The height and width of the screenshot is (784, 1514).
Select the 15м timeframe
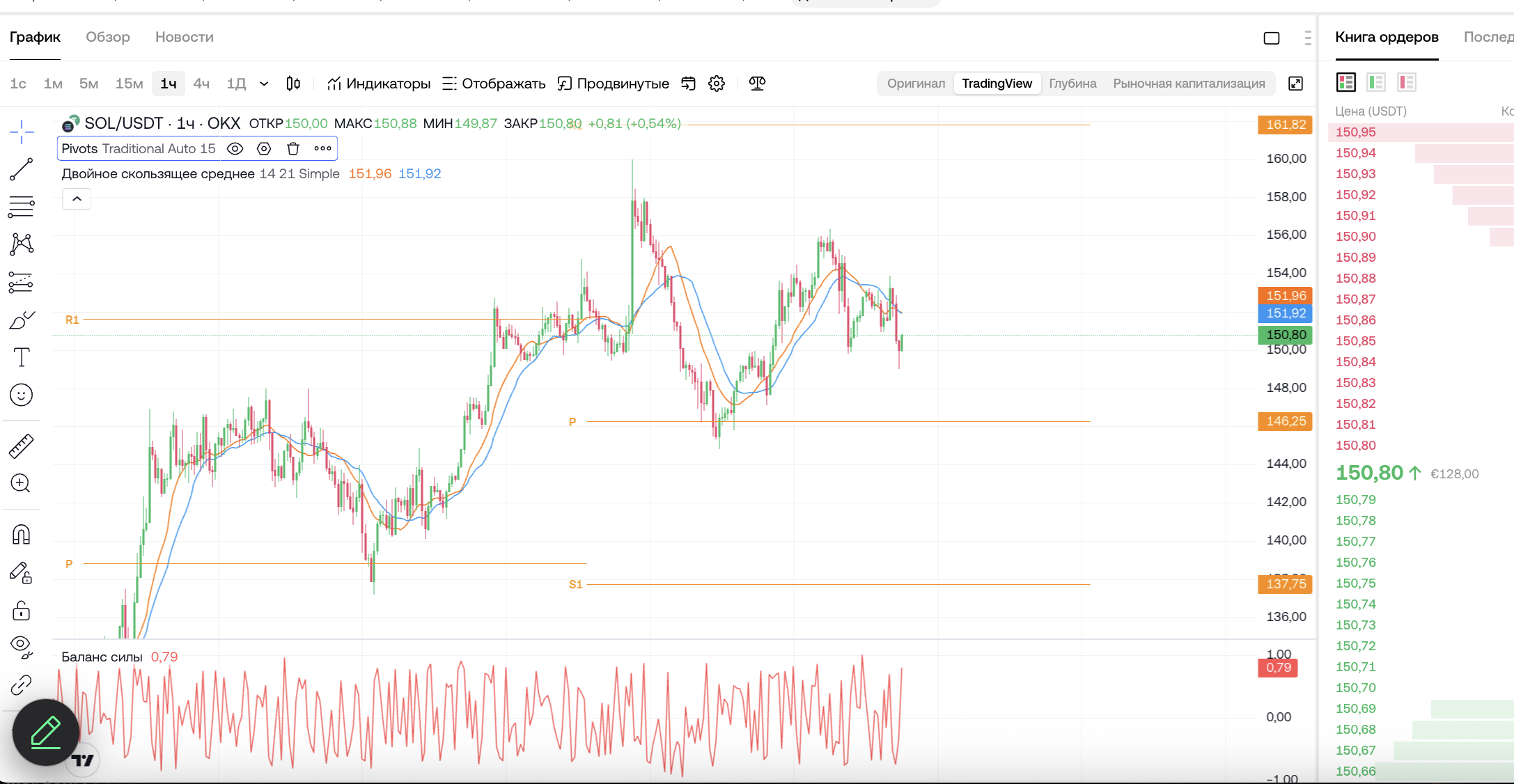[x=129, y=84]
